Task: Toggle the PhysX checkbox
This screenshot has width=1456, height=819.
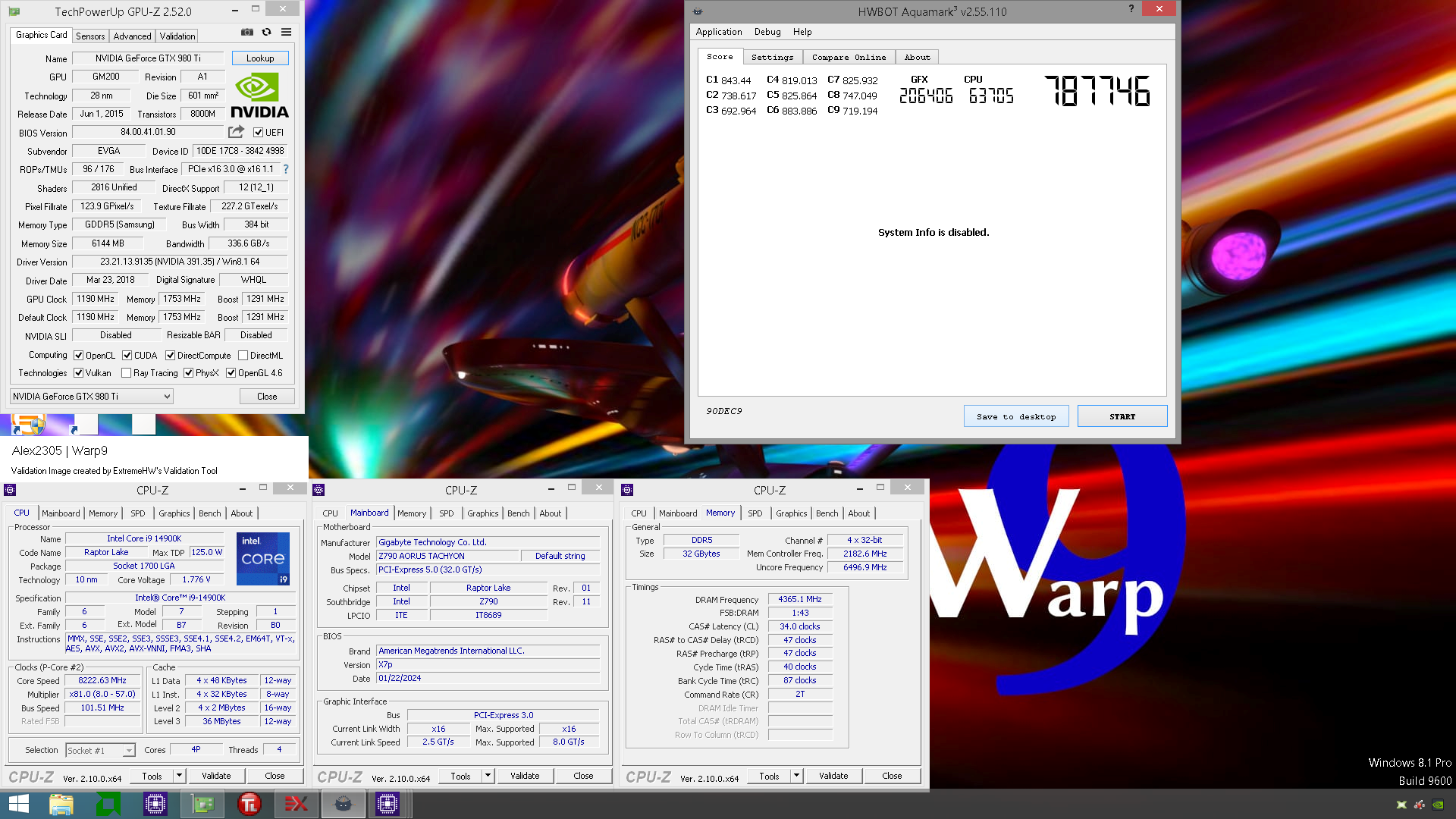Action: coord(188,373)
